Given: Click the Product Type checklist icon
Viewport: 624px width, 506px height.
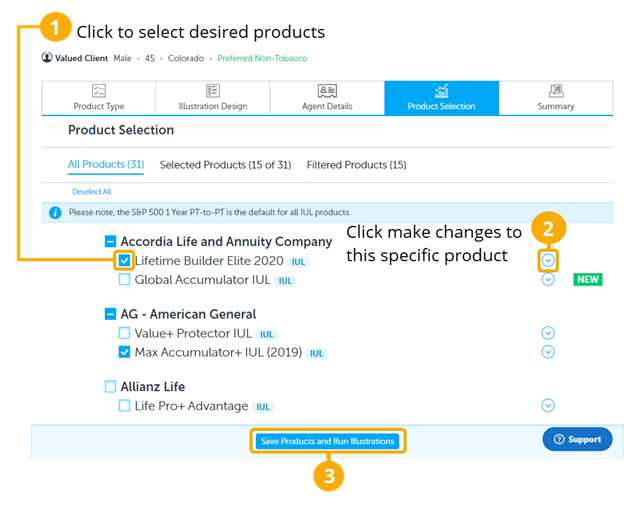Looking at the screenshot, I should pyautogui.click(x=99, y=91).
